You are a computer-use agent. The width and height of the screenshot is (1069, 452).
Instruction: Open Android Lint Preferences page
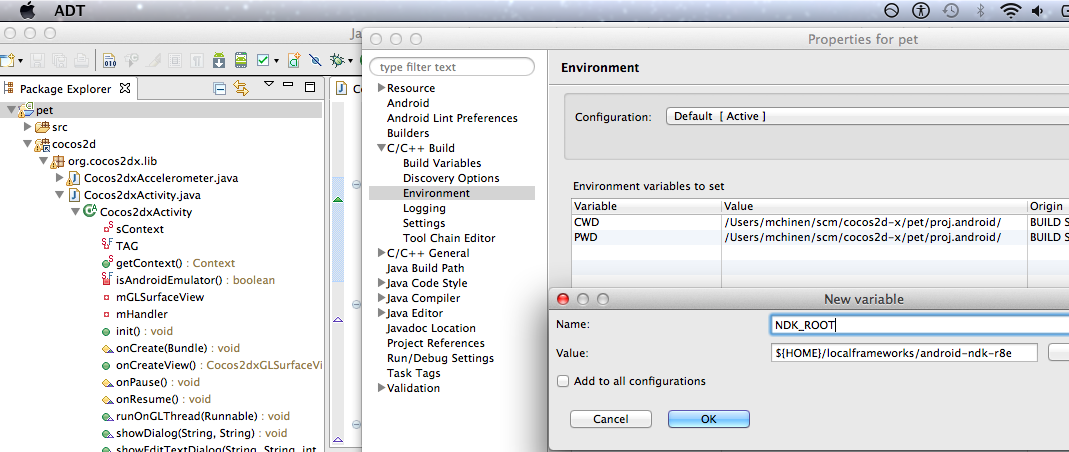click(452, 118)
